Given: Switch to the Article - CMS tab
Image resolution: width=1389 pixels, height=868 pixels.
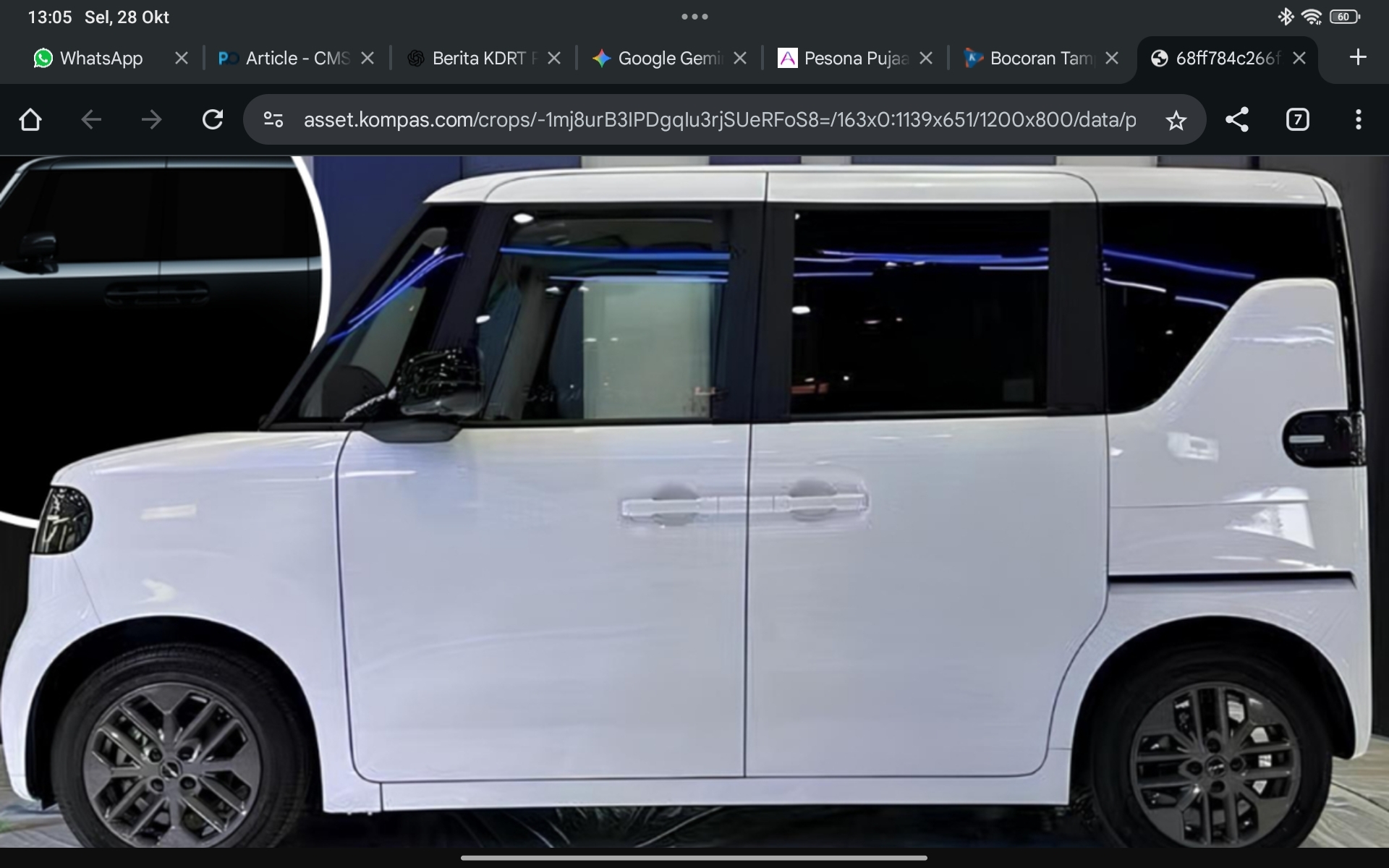Looking at the screenshot, I should click(285, 58).
